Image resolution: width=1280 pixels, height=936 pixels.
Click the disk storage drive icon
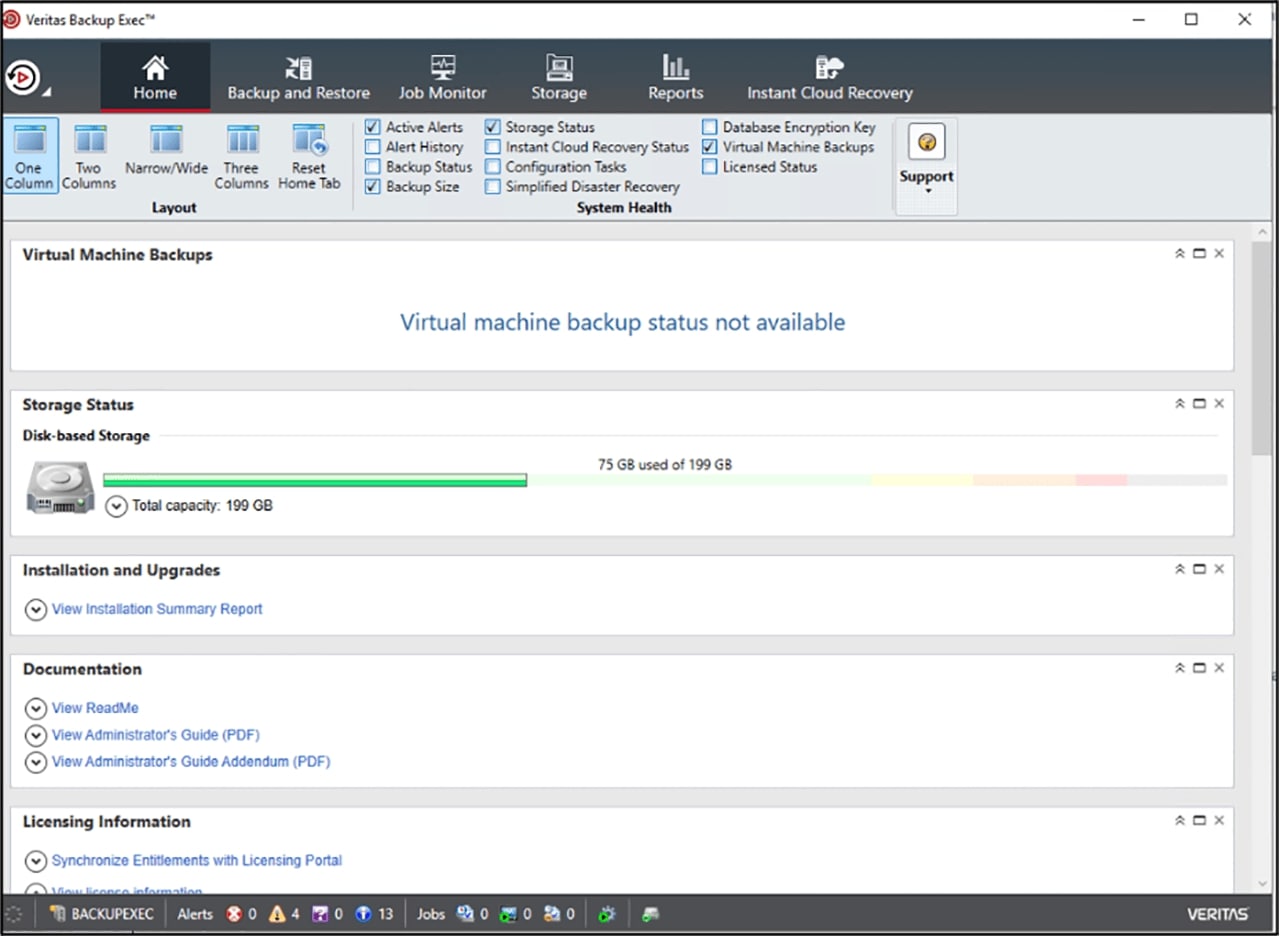click(x=61, y=488)
